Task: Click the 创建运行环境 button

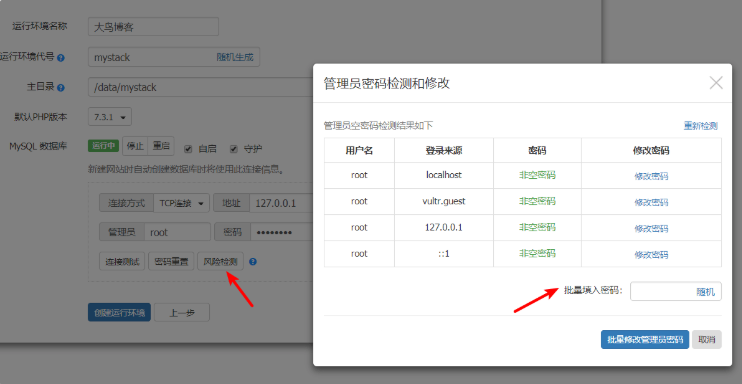Action: (119, 313)
